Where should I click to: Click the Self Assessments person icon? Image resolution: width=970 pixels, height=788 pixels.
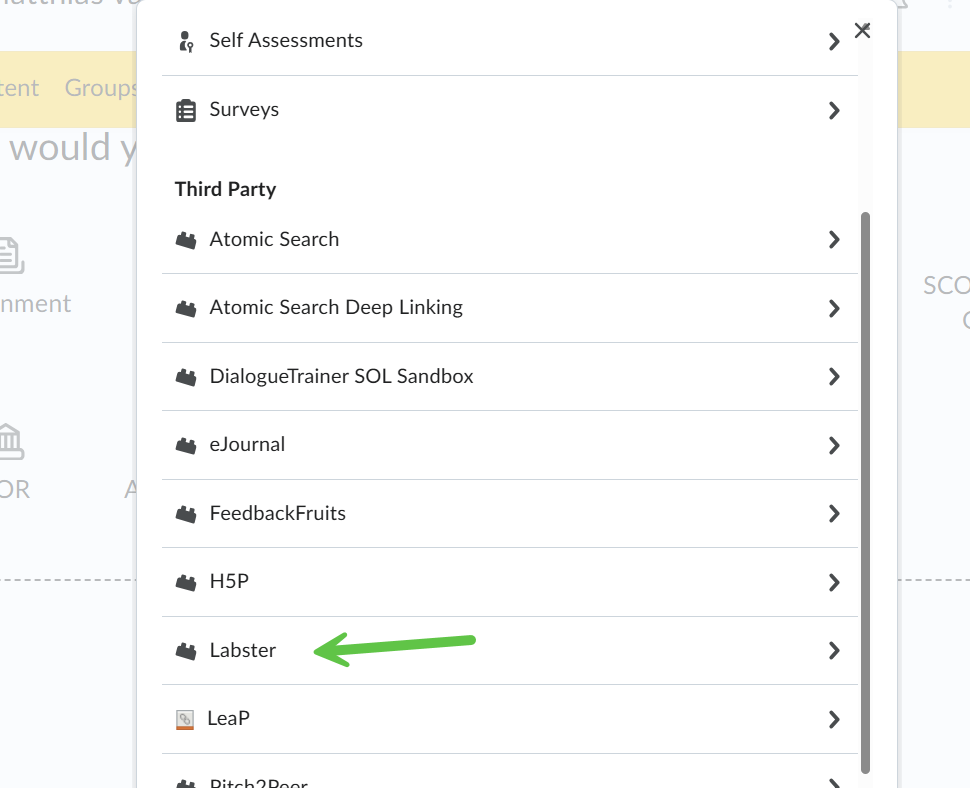(186, 41)
